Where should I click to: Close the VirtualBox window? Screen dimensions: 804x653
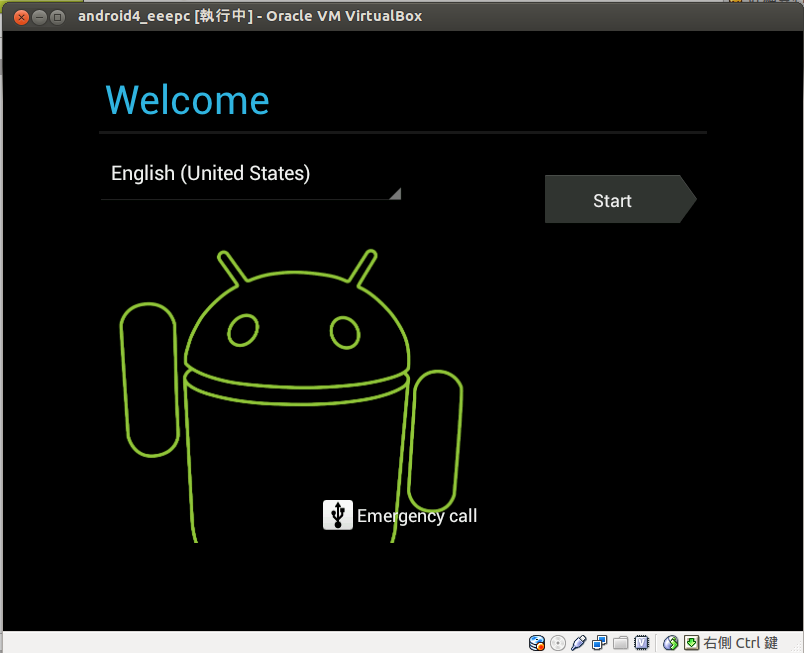coord(21,17)
